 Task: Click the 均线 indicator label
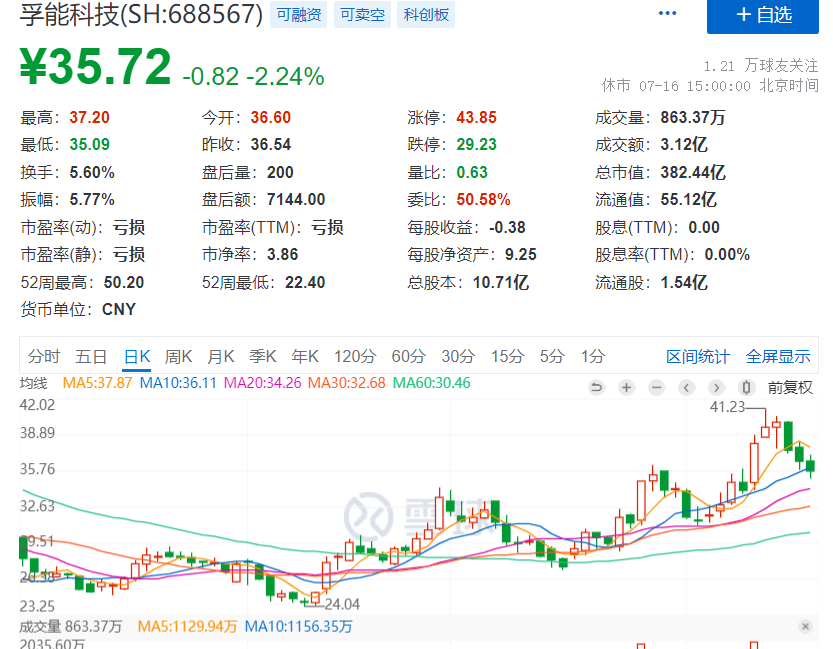(x=33, y=383)
